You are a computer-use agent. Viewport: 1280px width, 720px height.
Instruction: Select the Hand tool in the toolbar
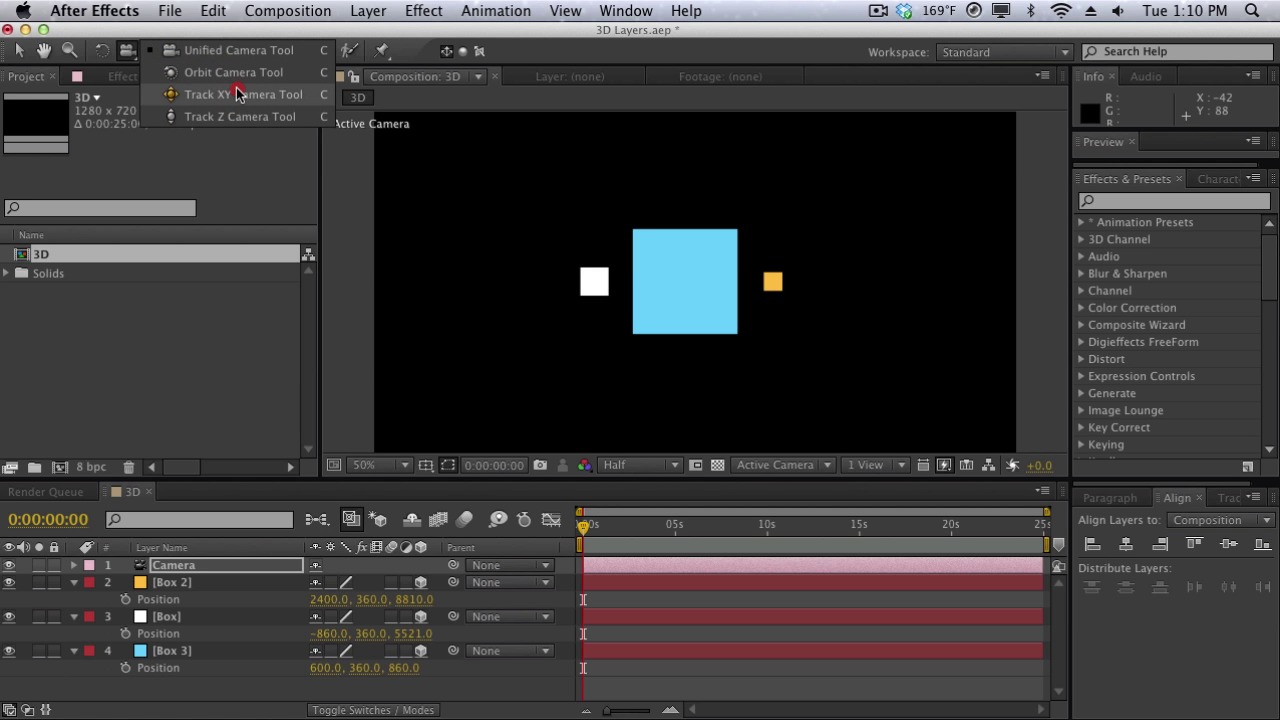(44, 51)
